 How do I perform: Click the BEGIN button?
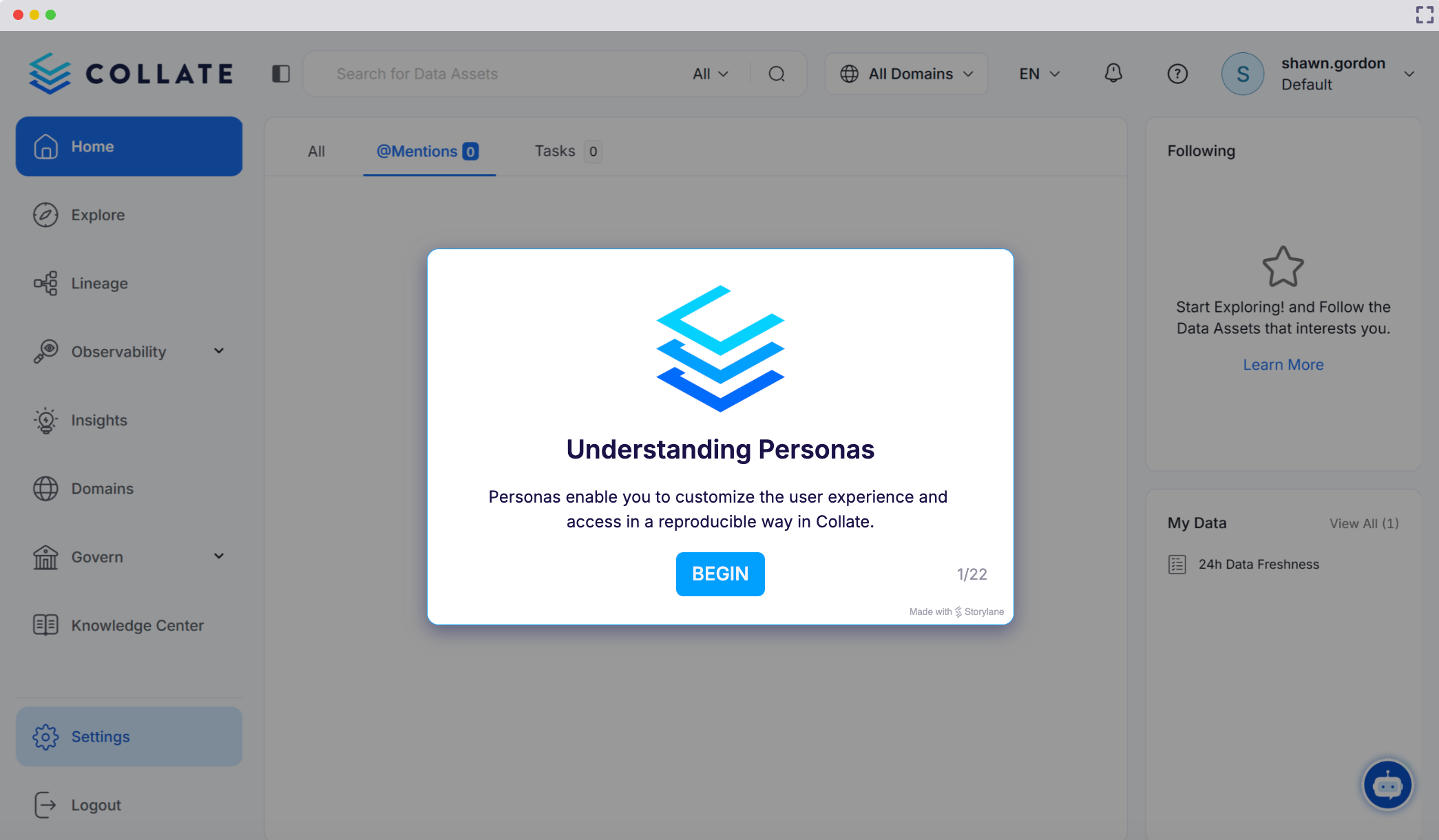(719, 574)
